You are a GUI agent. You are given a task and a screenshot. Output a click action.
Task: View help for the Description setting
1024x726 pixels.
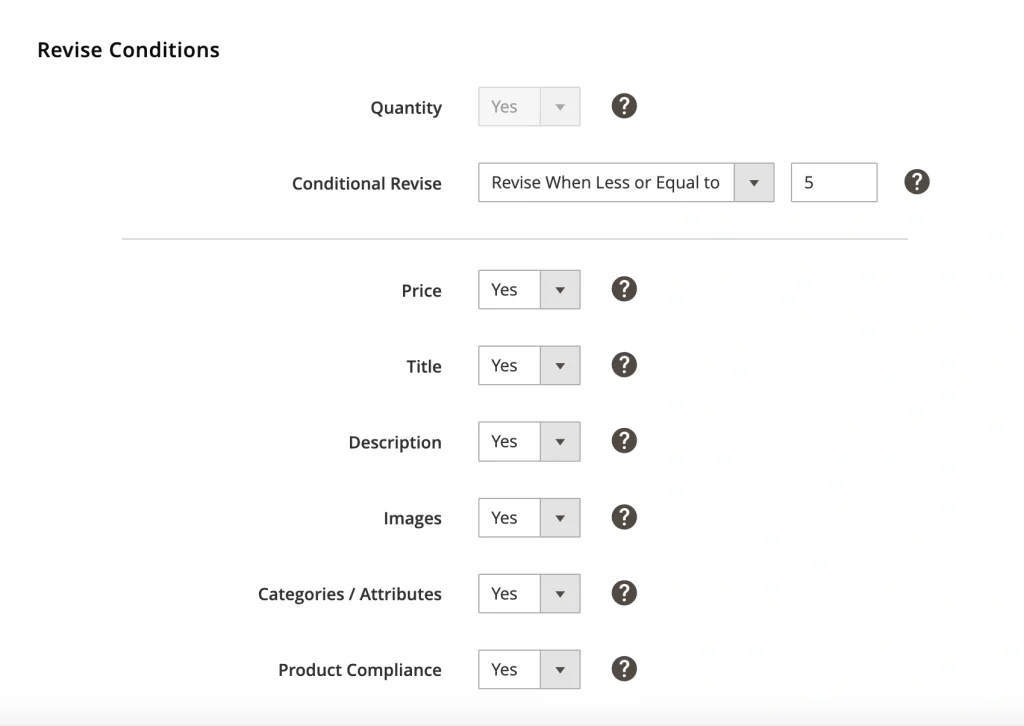(624, 441)
